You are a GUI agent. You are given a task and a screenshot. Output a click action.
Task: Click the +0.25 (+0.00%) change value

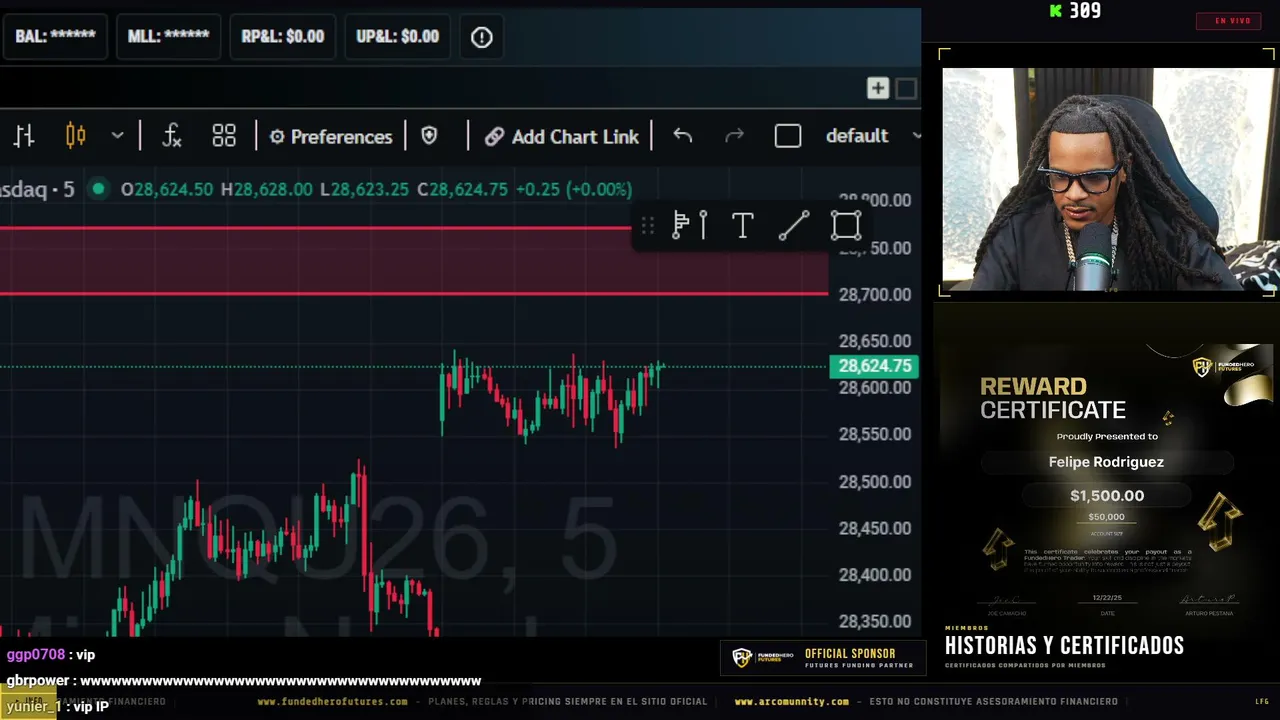click(x=574, y=189)
